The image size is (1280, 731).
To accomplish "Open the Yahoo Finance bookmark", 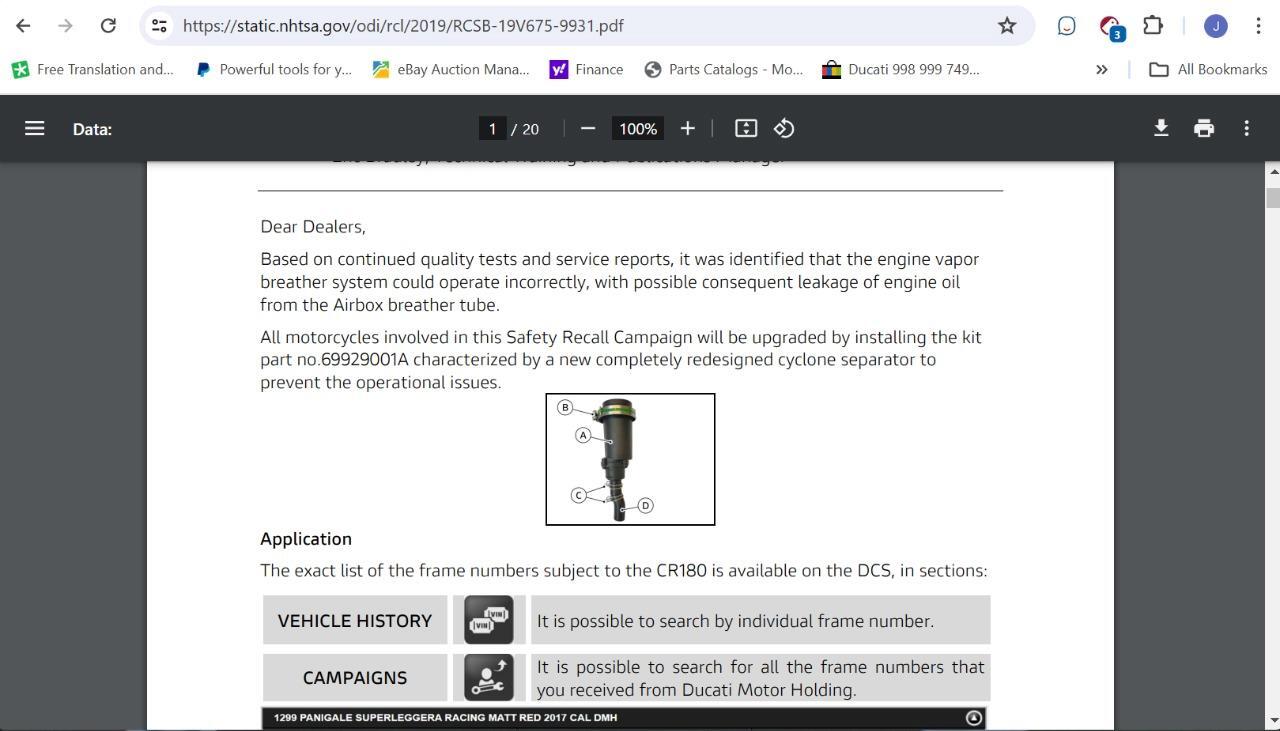I will click(x=587, y=69).
